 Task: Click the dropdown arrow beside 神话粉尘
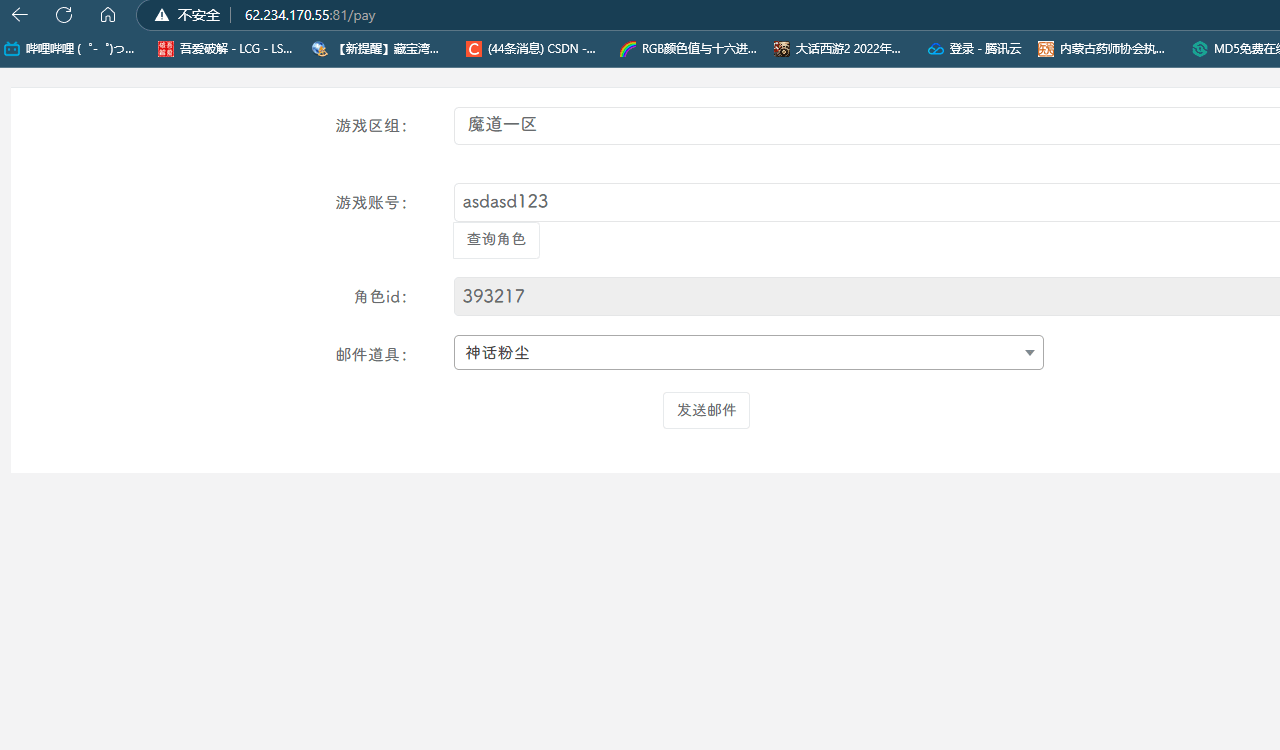(1029, 352)
